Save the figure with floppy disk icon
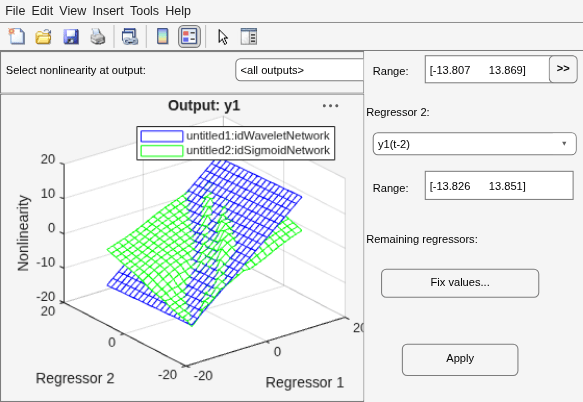This screenshot has width=583, height=402. [71, 36]
